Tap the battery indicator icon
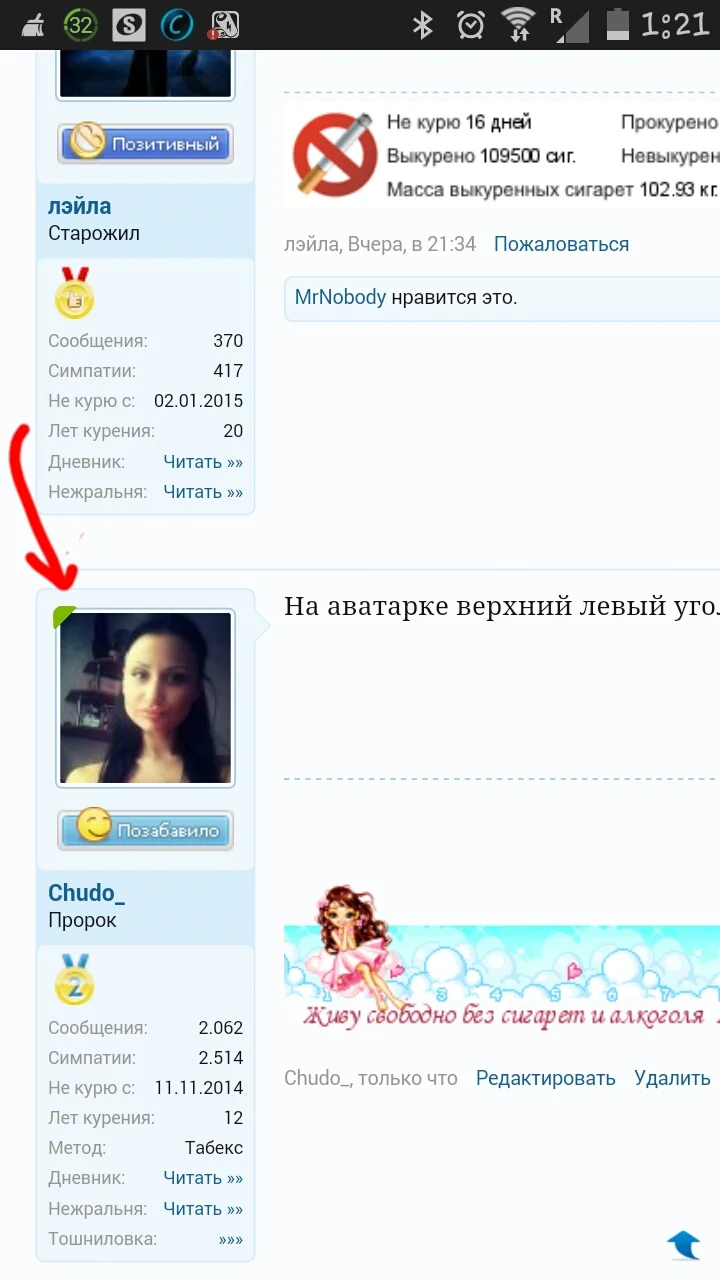720x1280 pixels. coord(619,24)
